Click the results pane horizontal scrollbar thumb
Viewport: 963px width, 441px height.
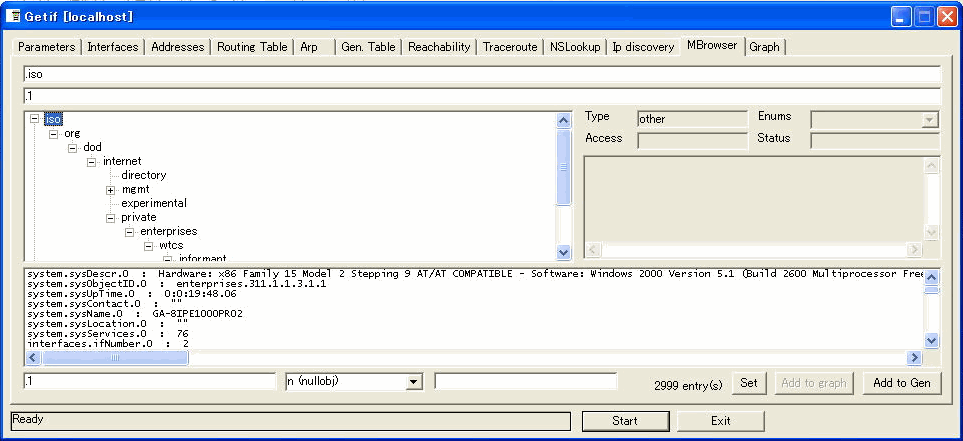click(x=114, y=357)
